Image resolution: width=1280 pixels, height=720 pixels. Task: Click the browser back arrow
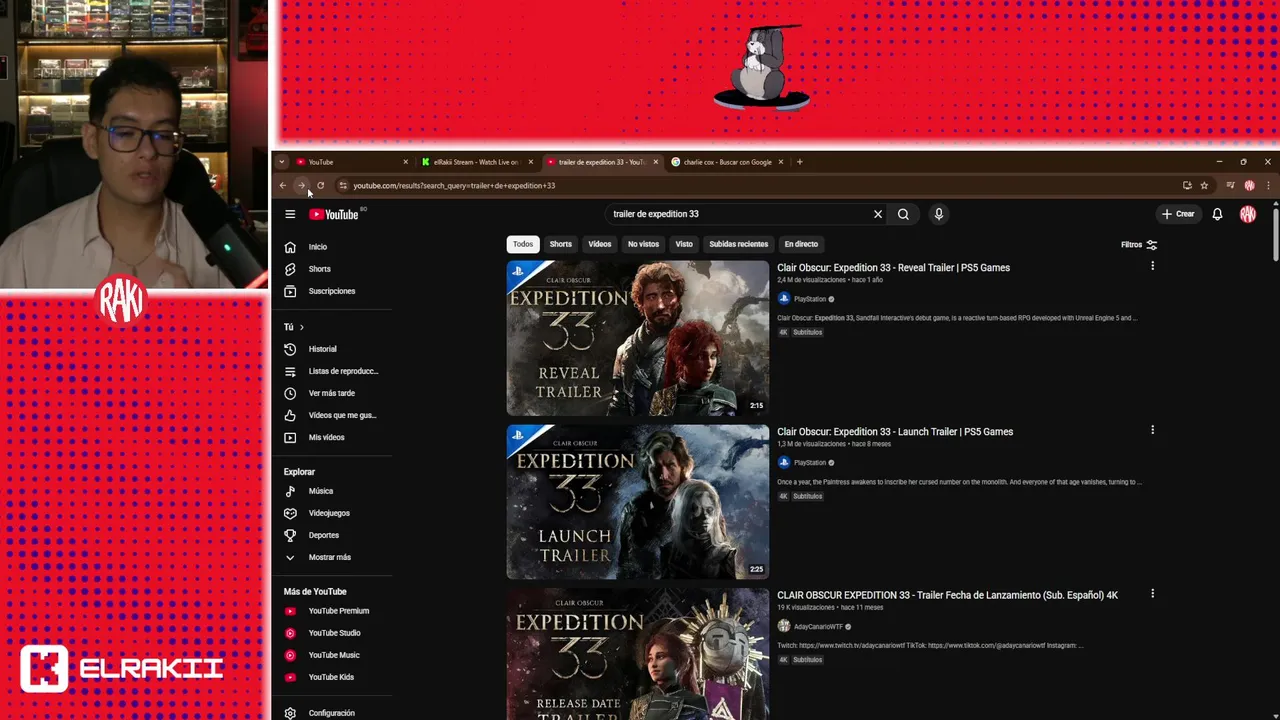click(x=283, y=185)
